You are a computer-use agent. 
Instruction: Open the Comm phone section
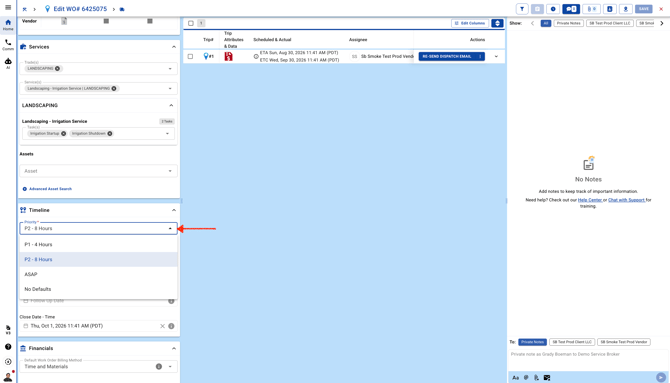coord(8,44)
